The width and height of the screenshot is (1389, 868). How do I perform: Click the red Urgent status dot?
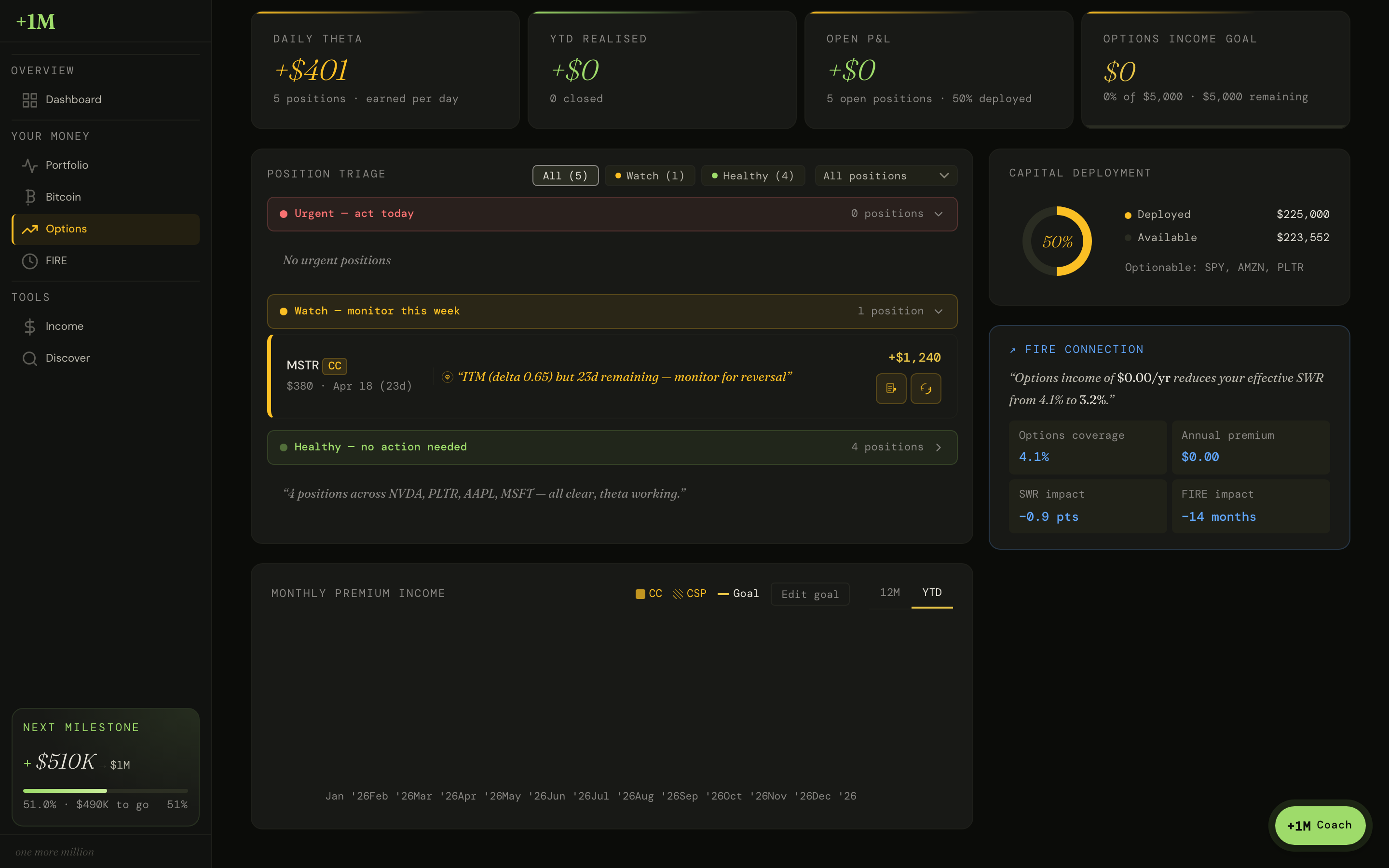(x=284, y=214)
